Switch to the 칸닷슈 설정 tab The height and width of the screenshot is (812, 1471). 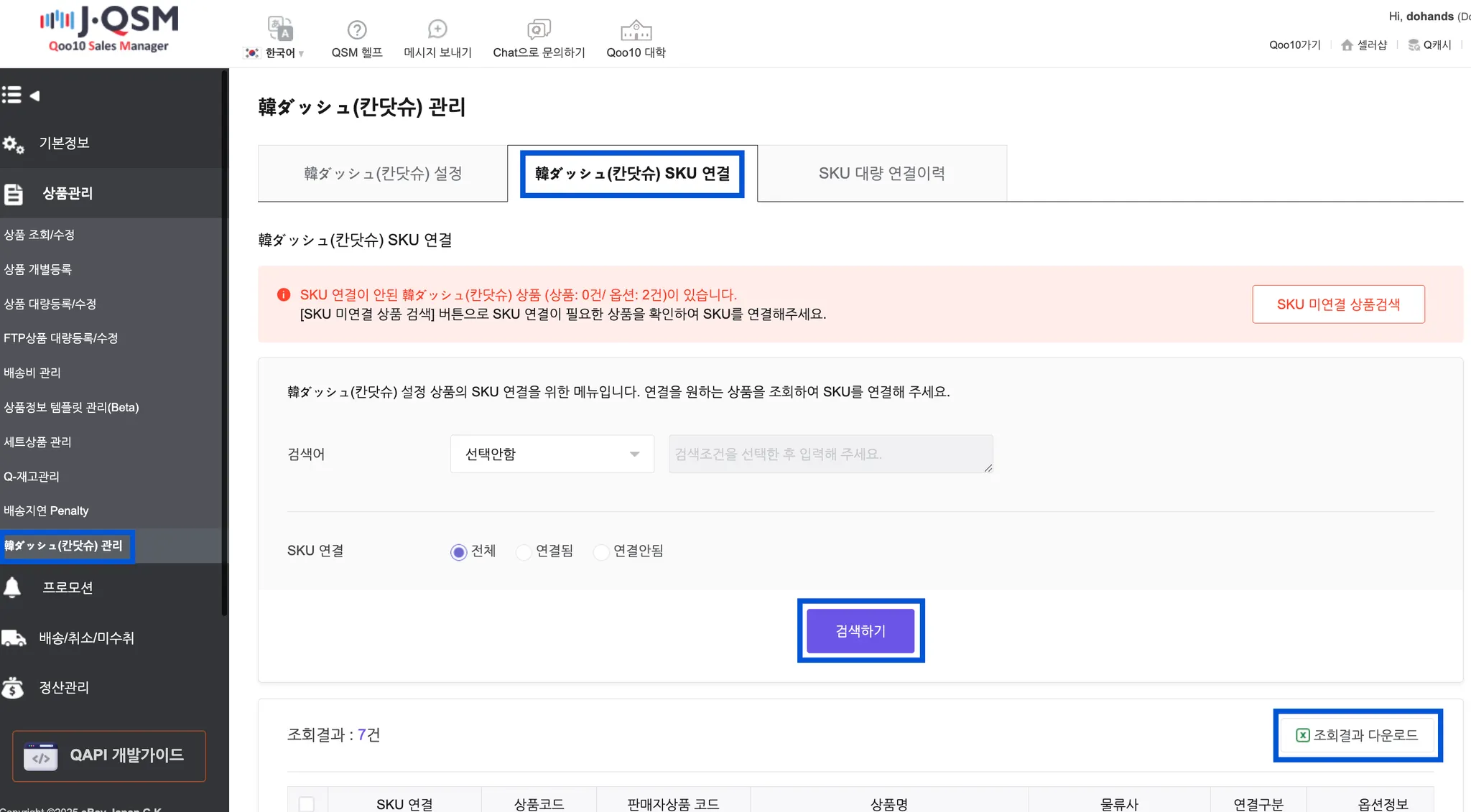pyautogui.click(x=382, y=174)
